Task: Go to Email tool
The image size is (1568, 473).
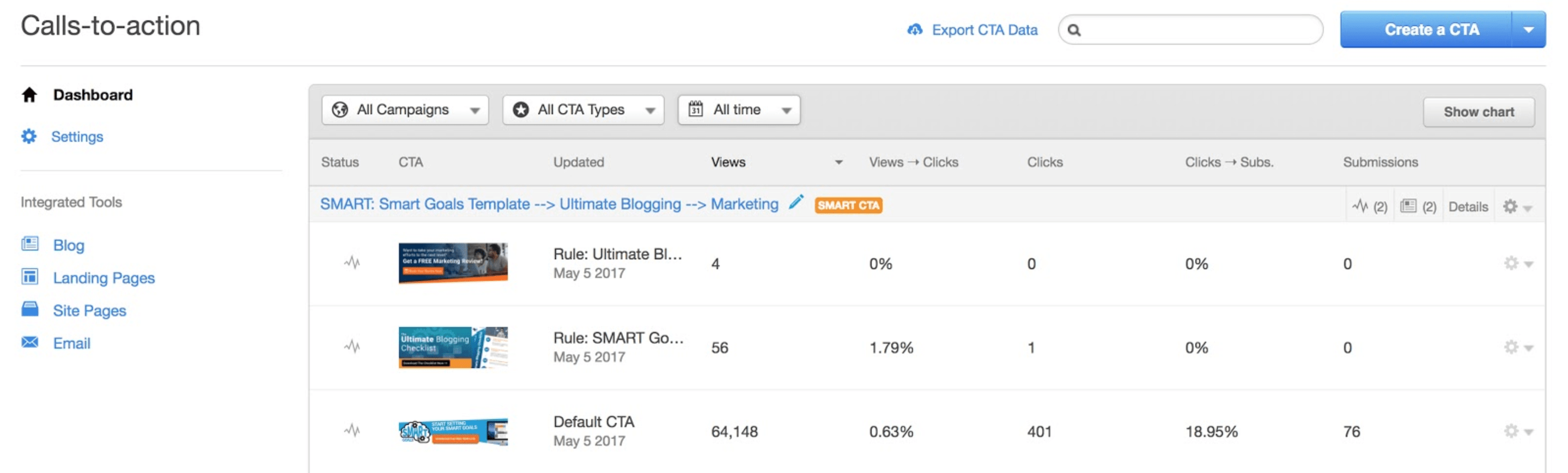Action: pyautogui.click(x=72, y=343)
